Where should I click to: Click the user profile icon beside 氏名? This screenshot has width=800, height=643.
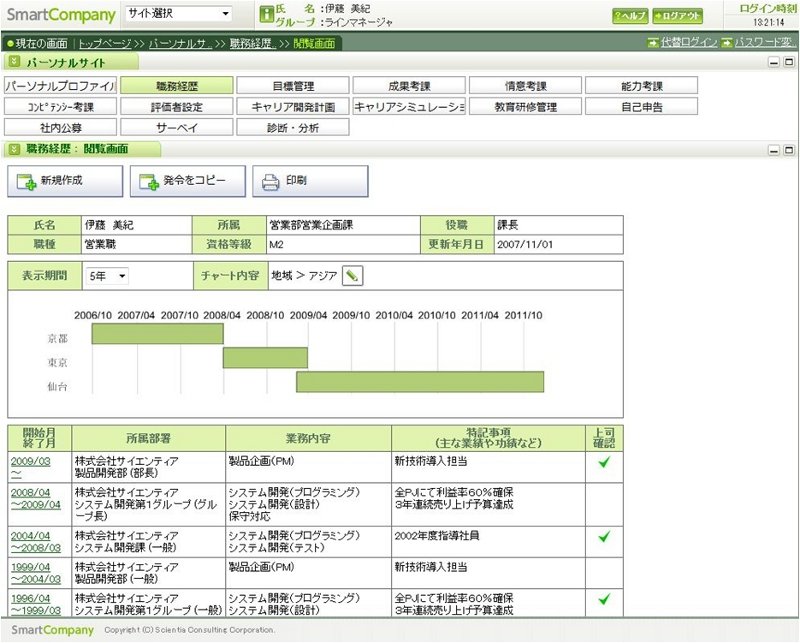(266, 14)
